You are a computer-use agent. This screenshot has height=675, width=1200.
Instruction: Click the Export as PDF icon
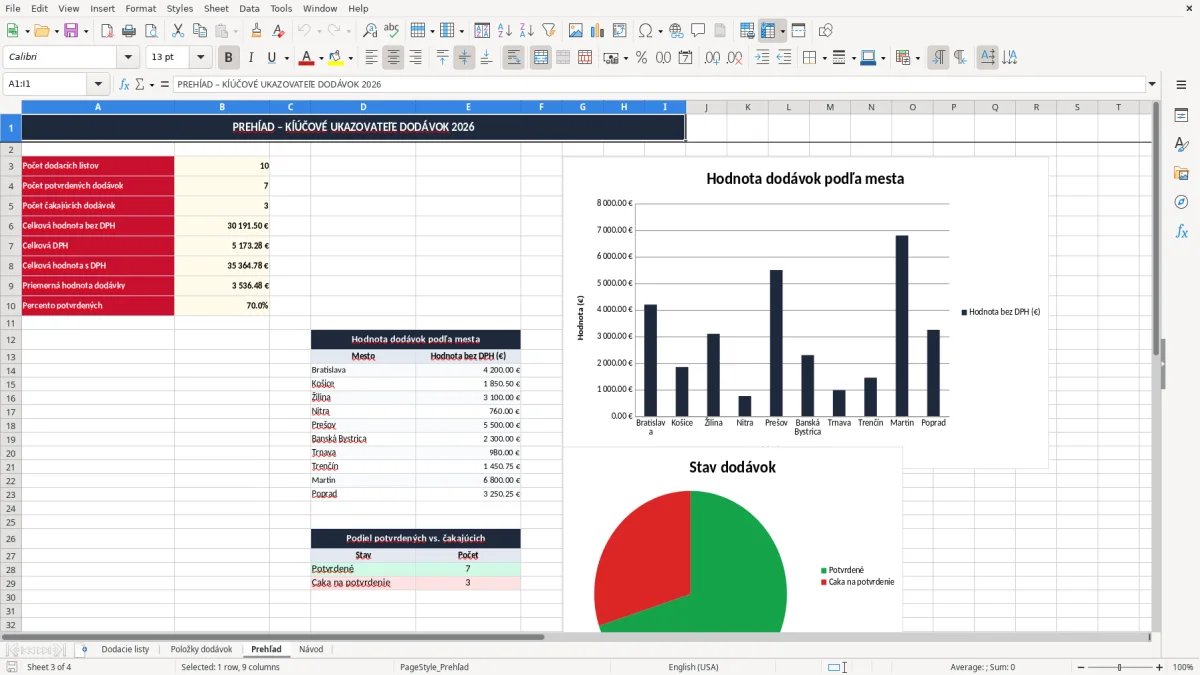pyautogui.click(x=107, y=31)
